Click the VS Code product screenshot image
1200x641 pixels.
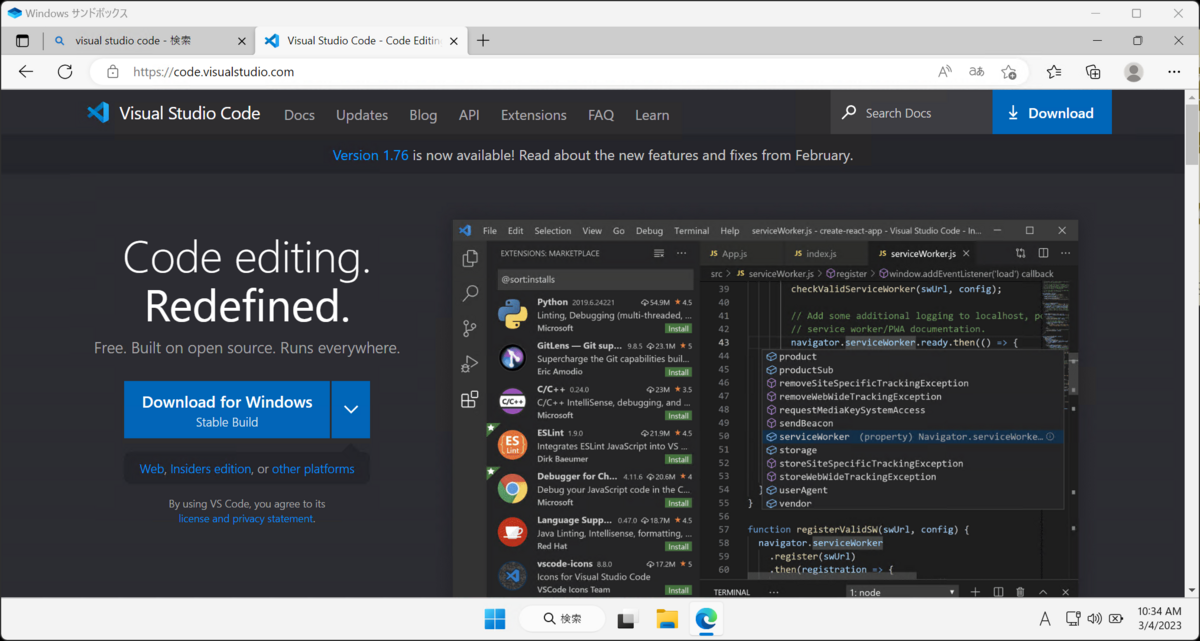765,410
